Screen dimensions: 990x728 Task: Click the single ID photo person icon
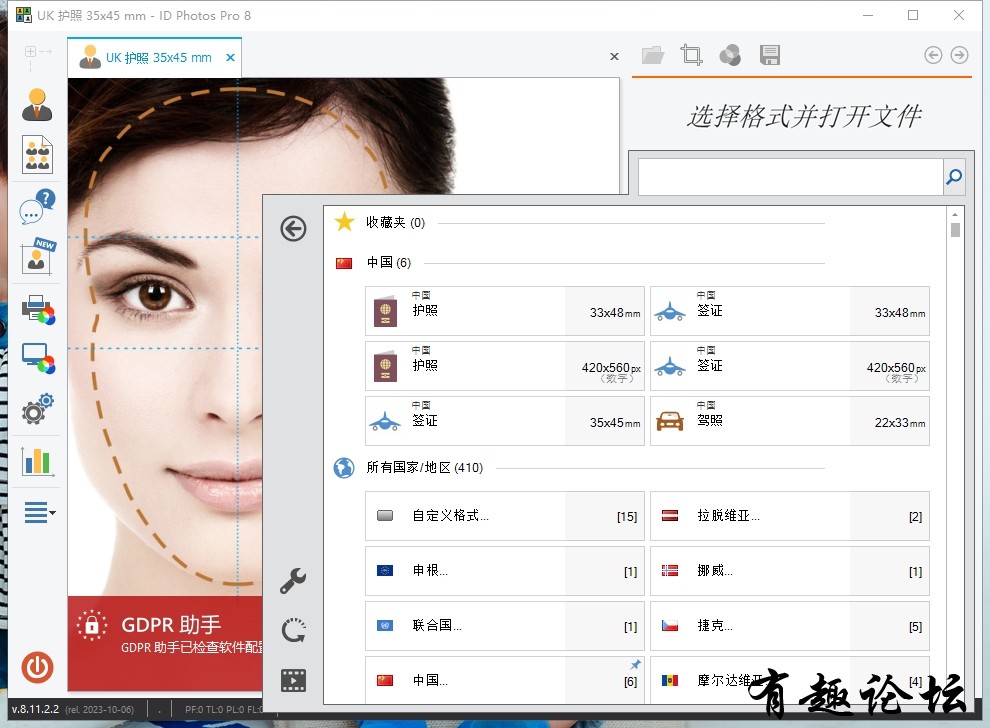click(37, 105)
